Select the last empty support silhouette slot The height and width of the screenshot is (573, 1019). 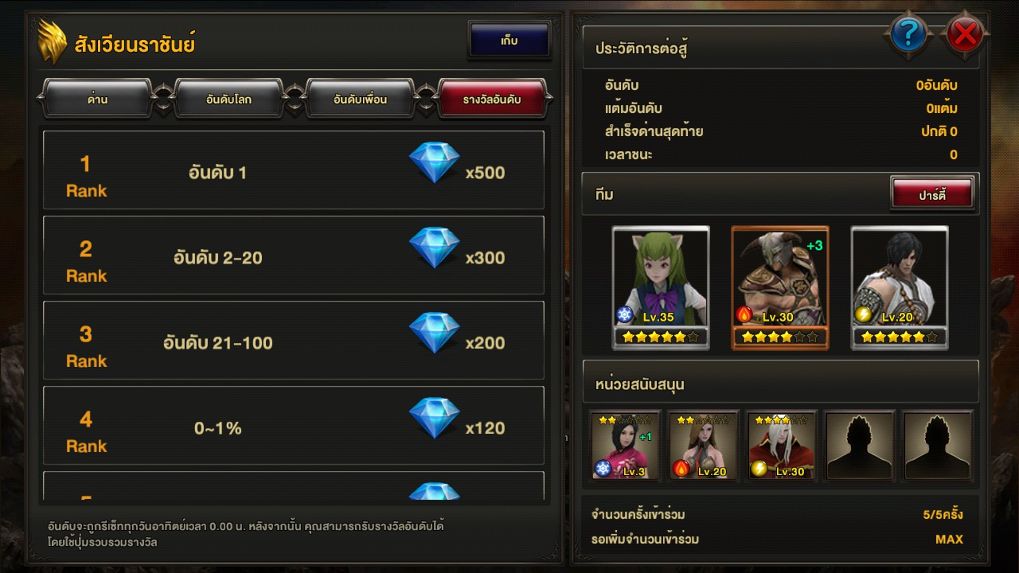coord(937,446)
